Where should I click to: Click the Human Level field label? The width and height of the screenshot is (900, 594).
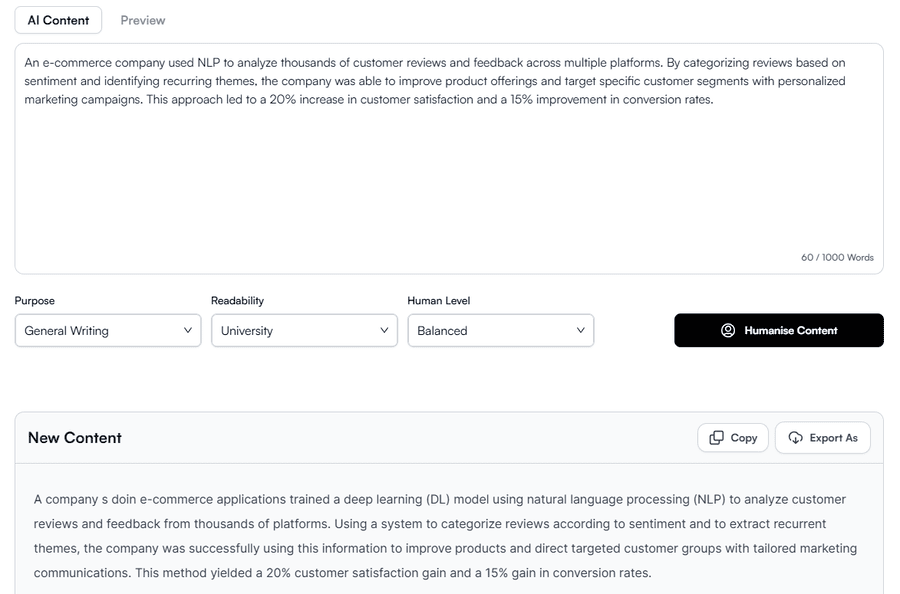pos(439,301)
